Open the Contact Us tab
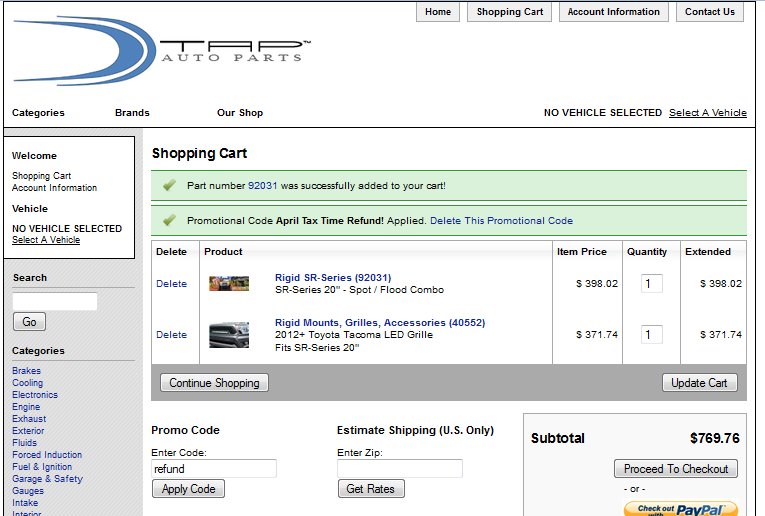The image size is (765, 516). click(x=709, y=12)
